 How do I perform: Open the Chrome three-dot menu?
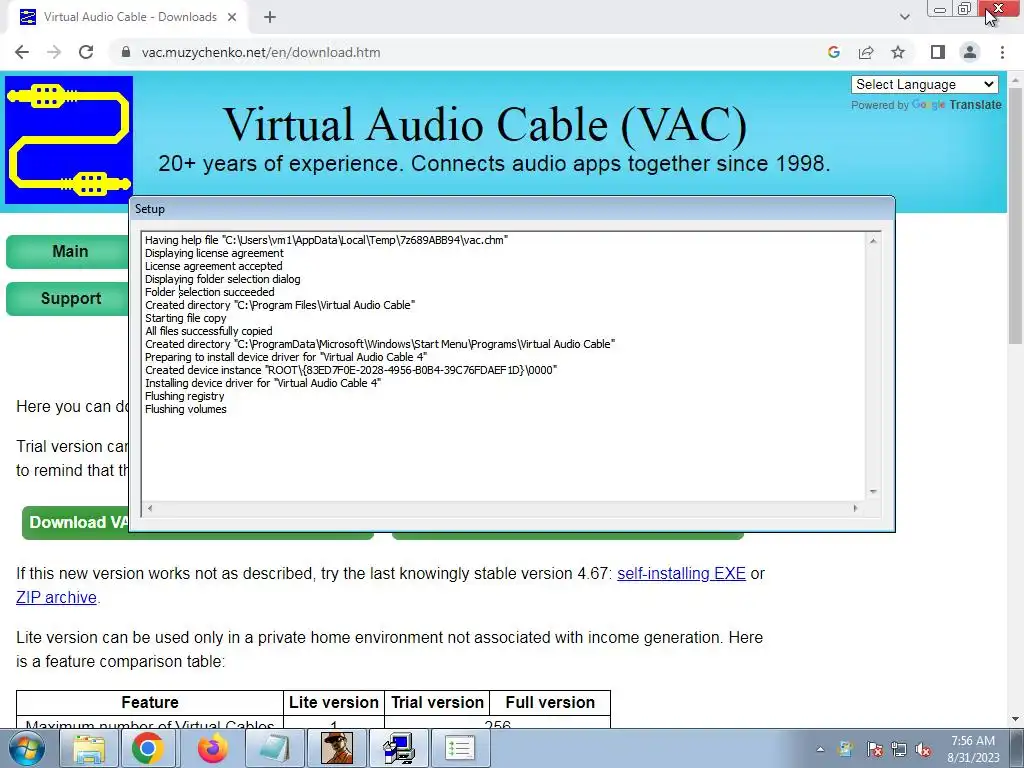click(x=1002, y=52)
